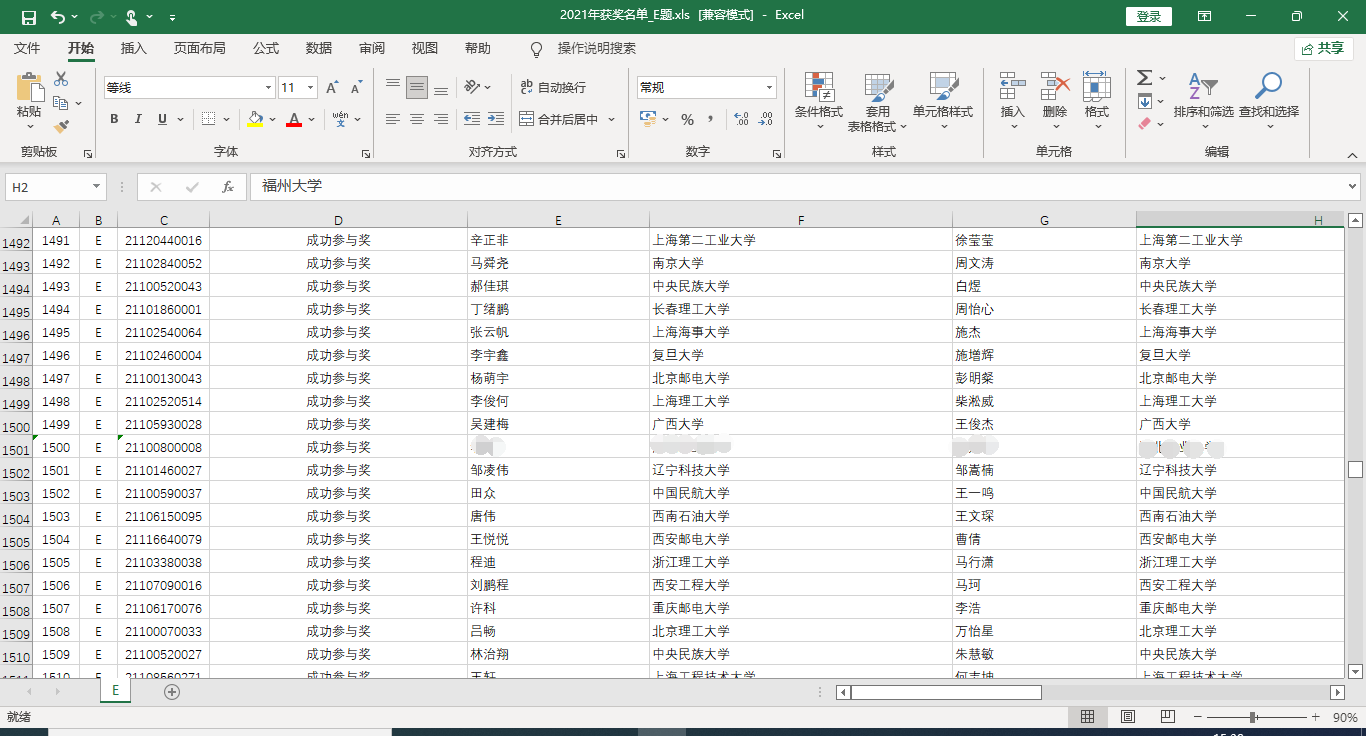Image resolution: width=1366 pixels, height=736 pixels.
Task: Expand the formula bar
Action: coord(1353,187)
